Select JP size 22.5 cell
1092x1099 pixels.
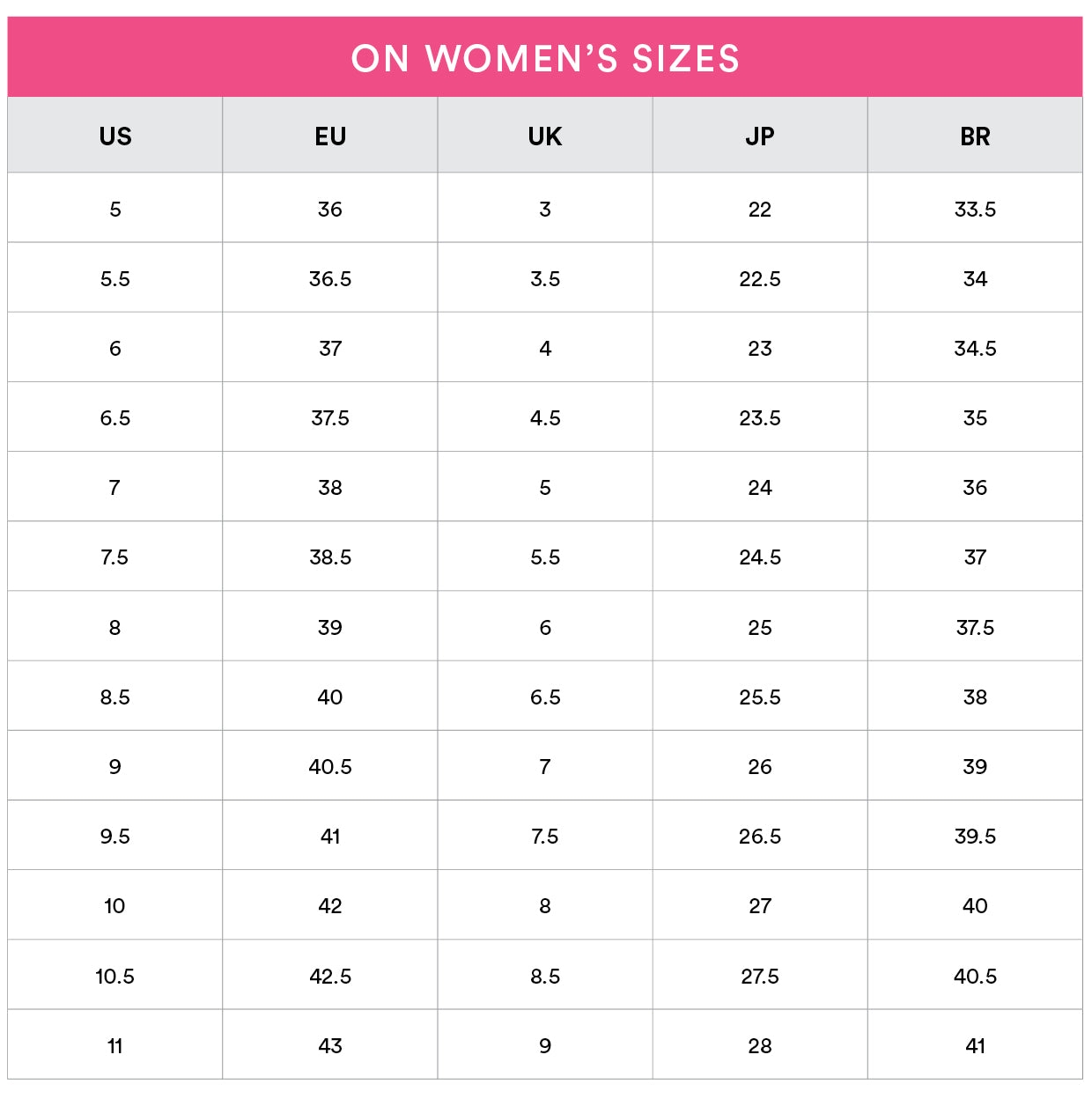(x=760, y=279)
